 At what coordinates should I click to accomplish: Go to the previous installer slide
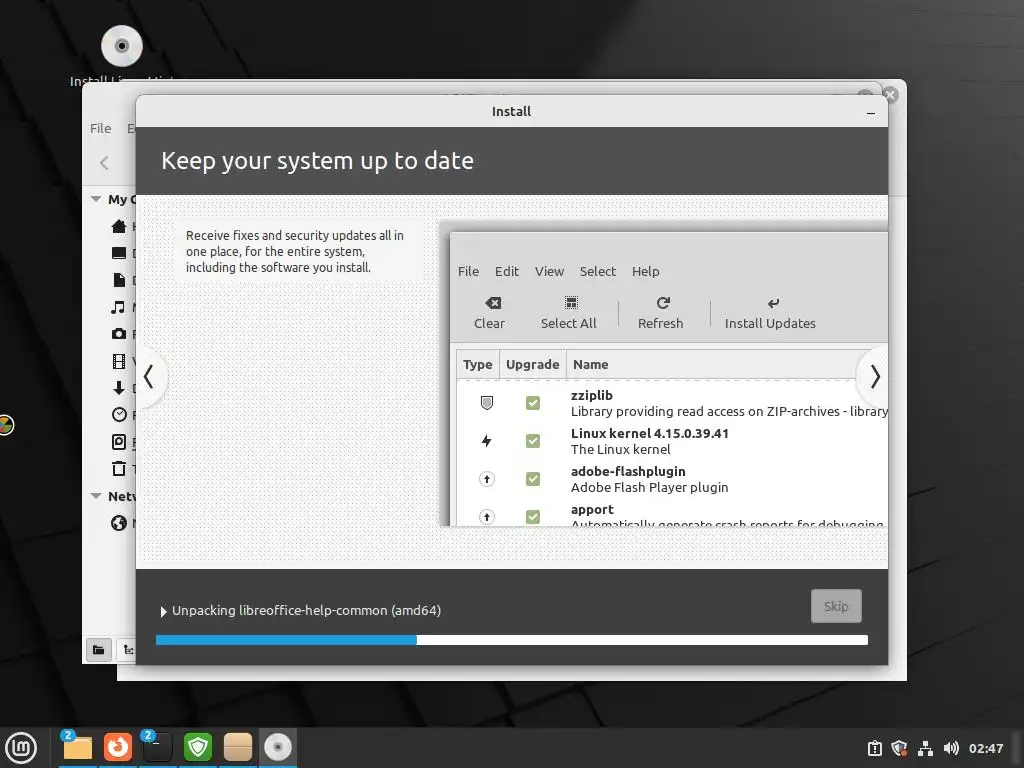tap(148, 377)
